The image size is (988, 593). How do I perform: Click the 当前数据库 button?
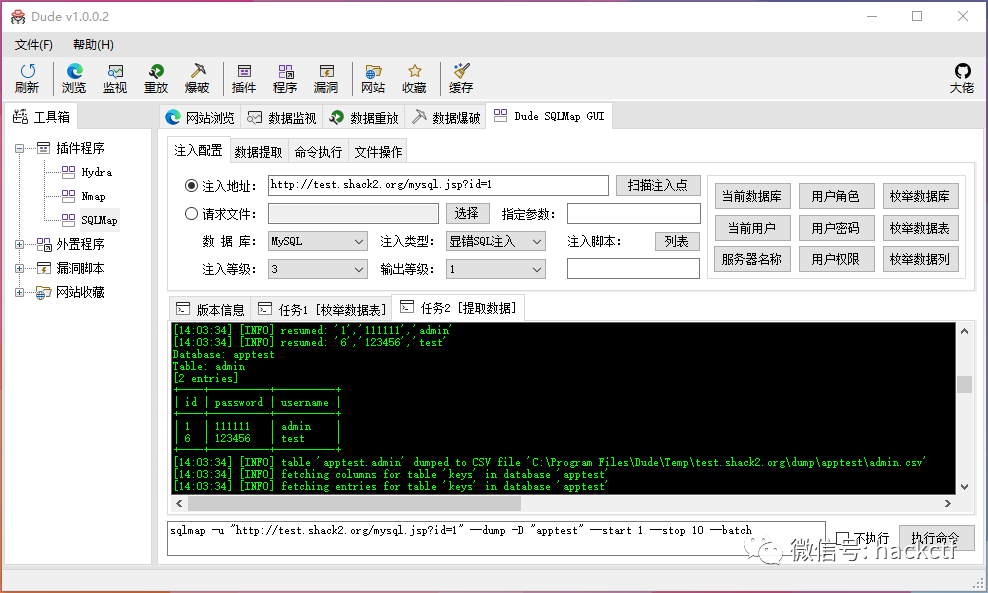tap(752, 197)
